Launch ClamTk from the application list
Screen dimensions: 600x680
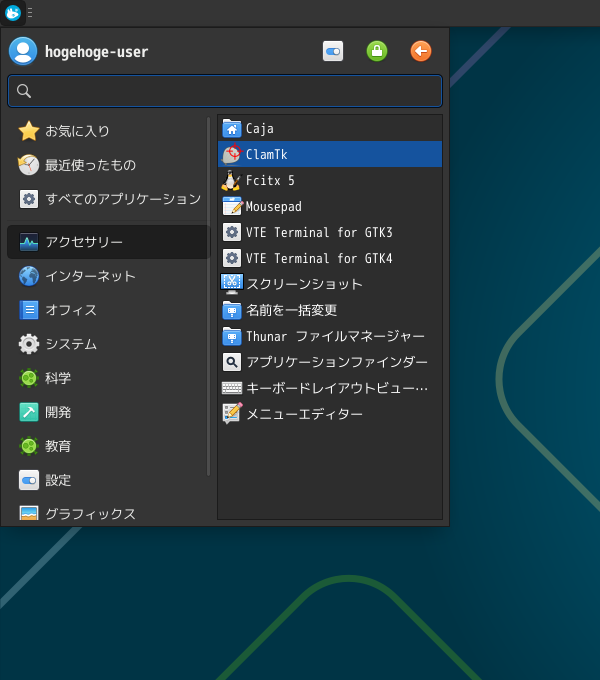pyautogui.click(x=330, y=154)
